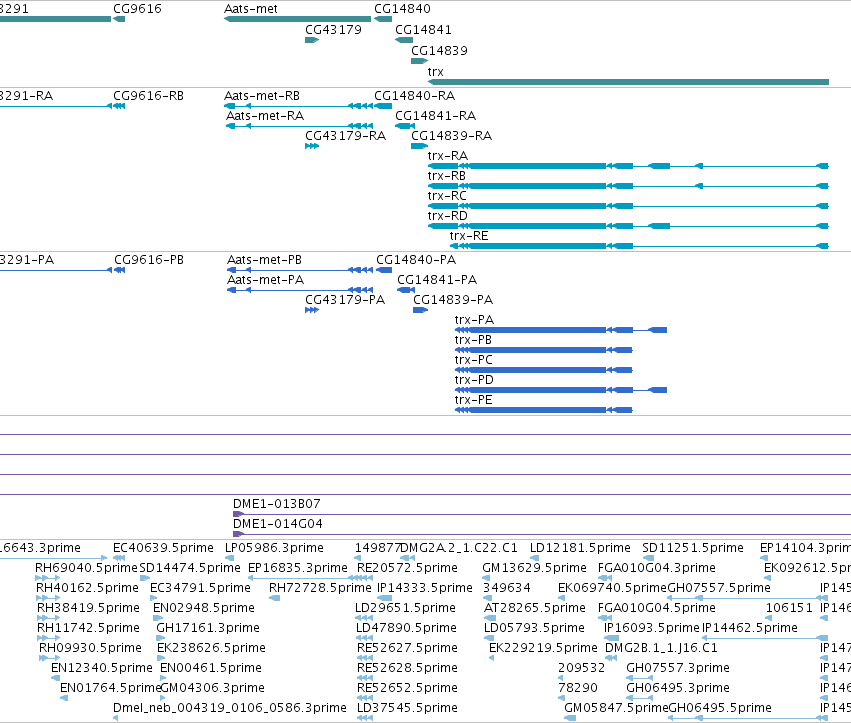Select the trx-PB protein label

473,341
